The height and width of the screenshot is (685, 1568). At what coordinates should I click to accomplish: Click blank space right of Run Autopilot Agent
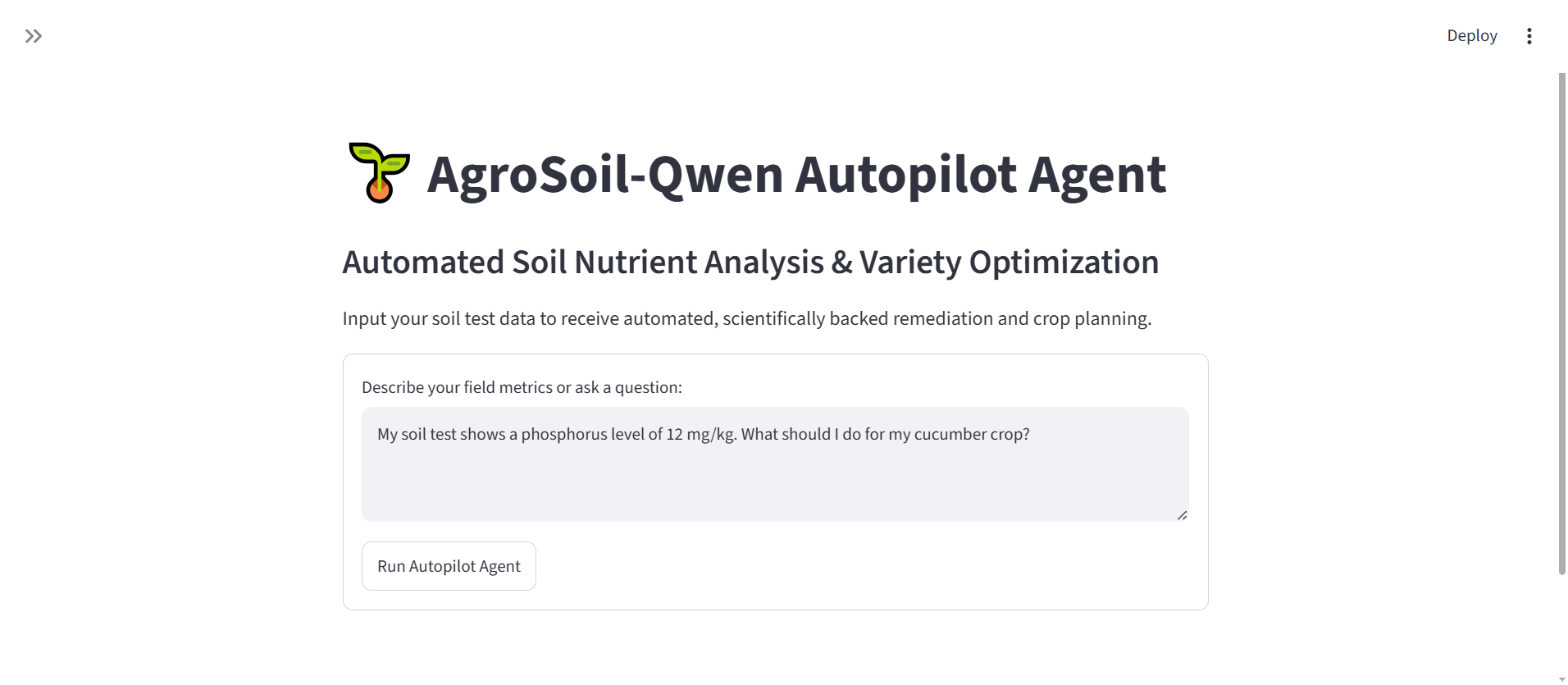pos(861,566)
